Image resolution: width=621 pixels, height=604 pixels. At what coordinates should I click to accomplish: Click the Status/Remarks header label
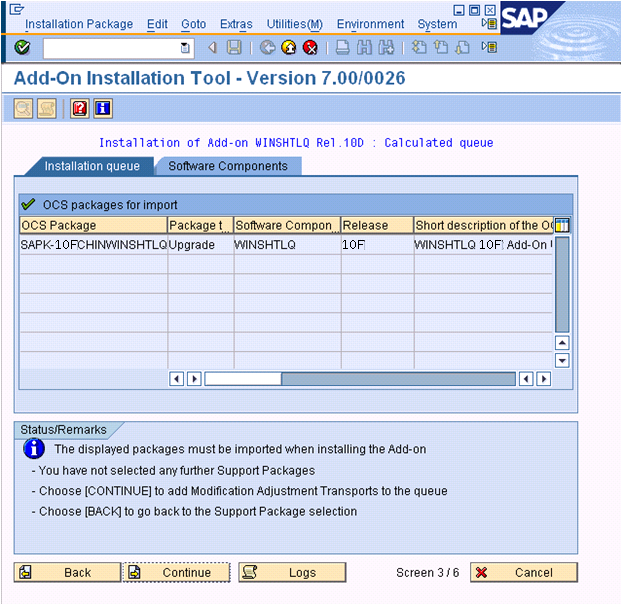click(x=63, y=430)
